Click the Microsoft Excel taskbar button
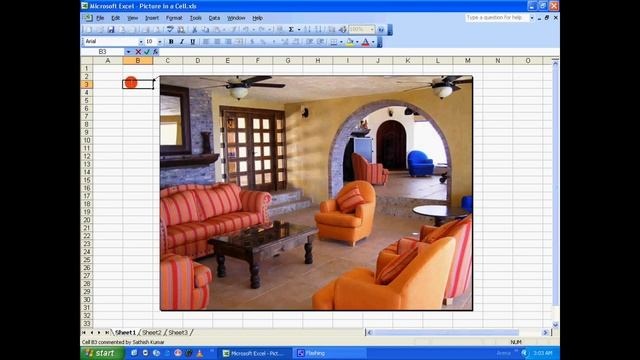This screenshot has width=640, height=360. click(x=255, y=353)
